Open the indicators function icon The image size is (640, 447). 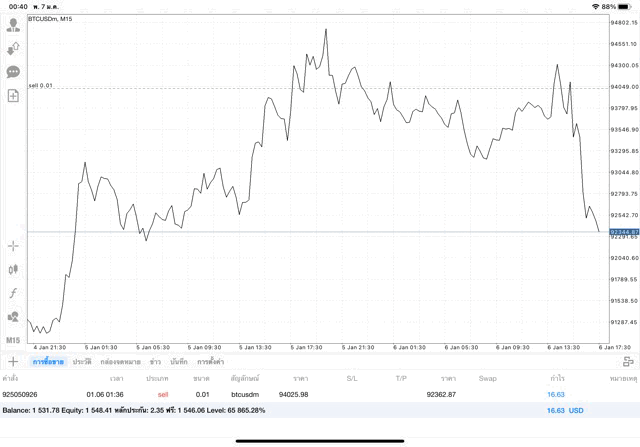click(x=13, y=293)
